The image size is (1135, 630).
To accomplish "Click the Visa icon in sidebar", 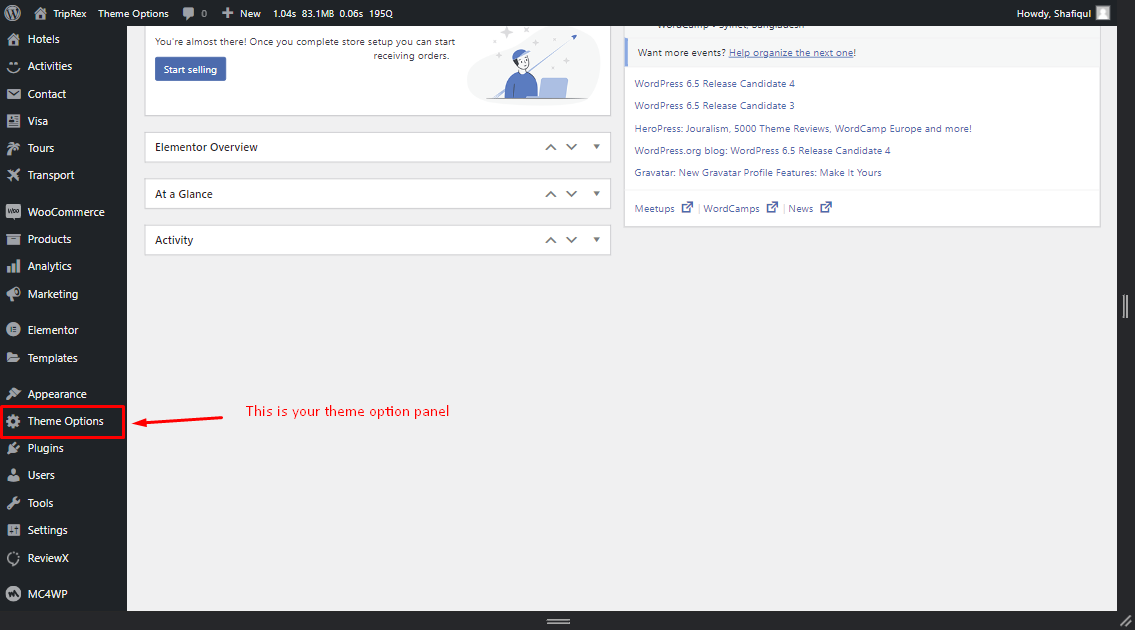I will (13, 121).
